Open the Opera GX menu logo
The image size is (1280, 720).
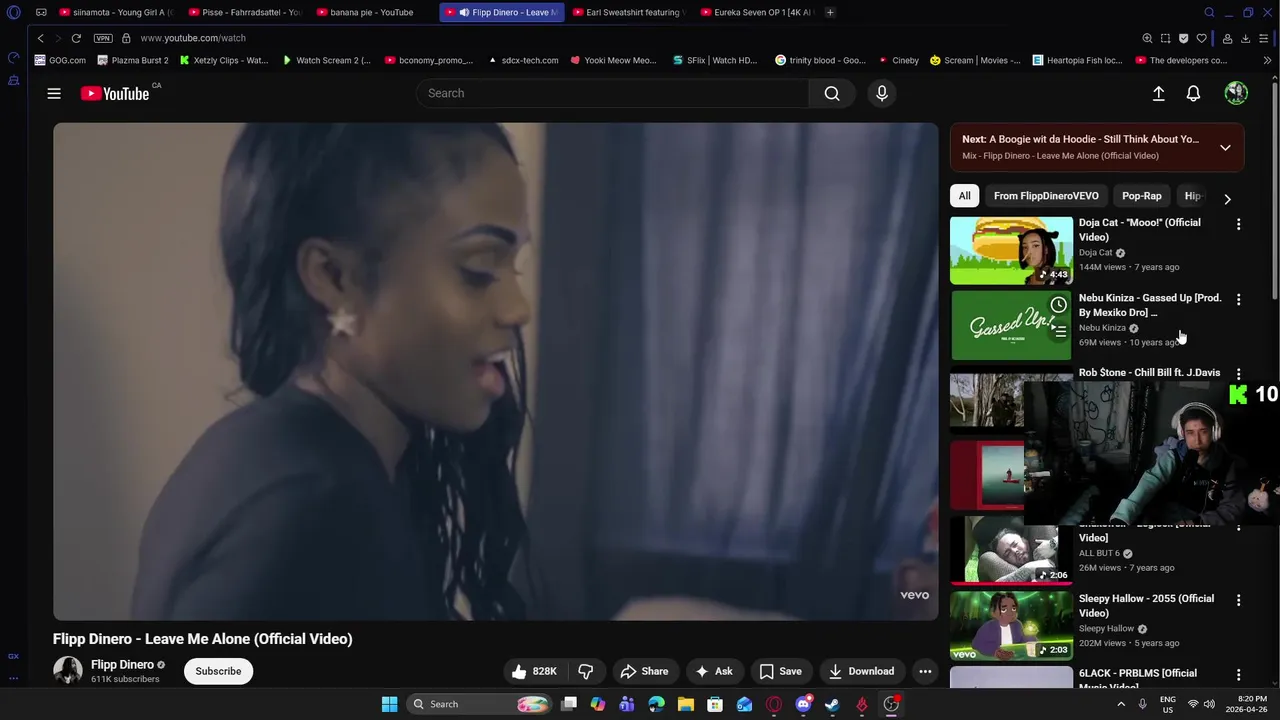[x=13, y=12]
